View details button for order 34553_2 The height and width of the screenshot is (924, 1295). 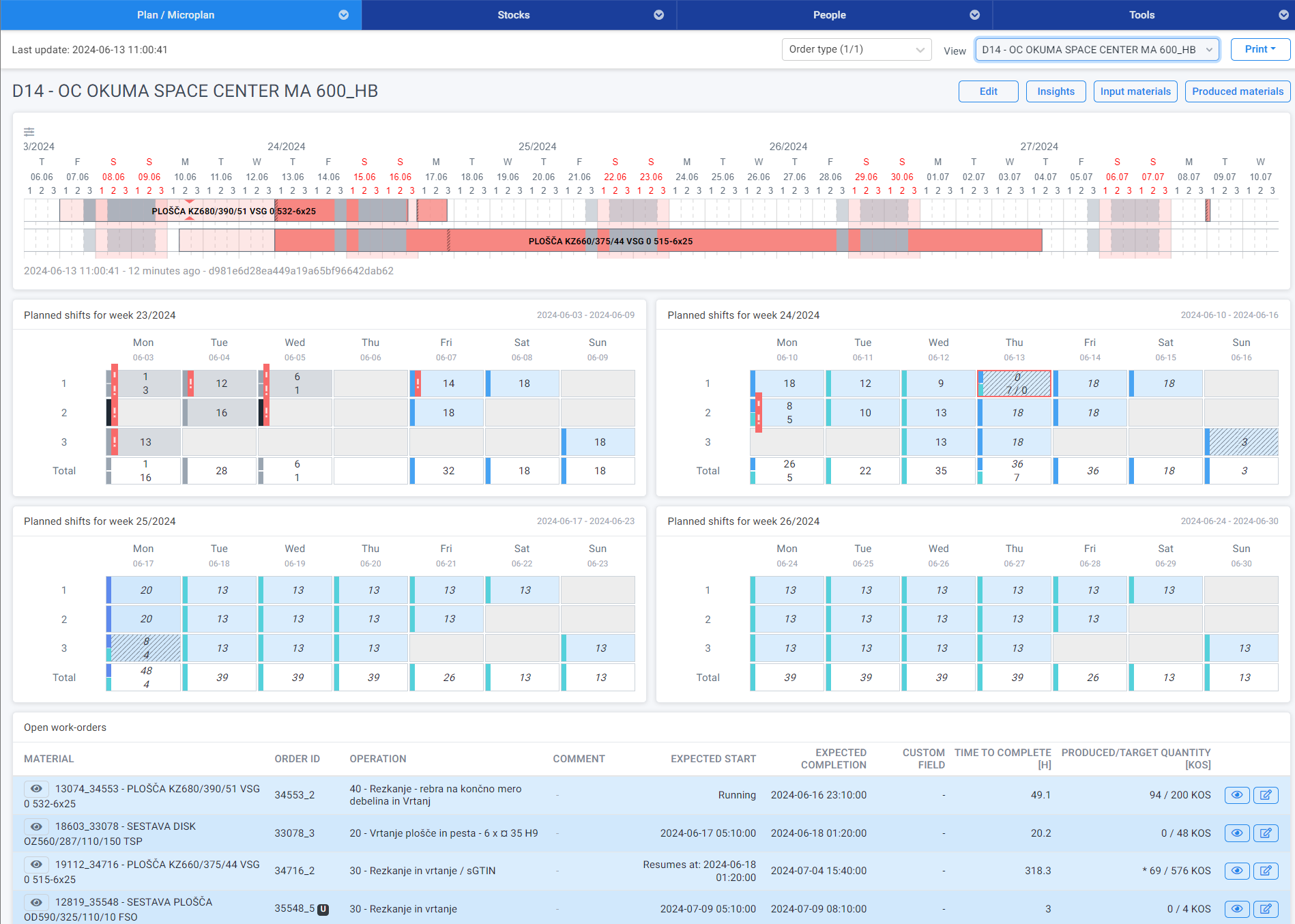[1236, 795]
